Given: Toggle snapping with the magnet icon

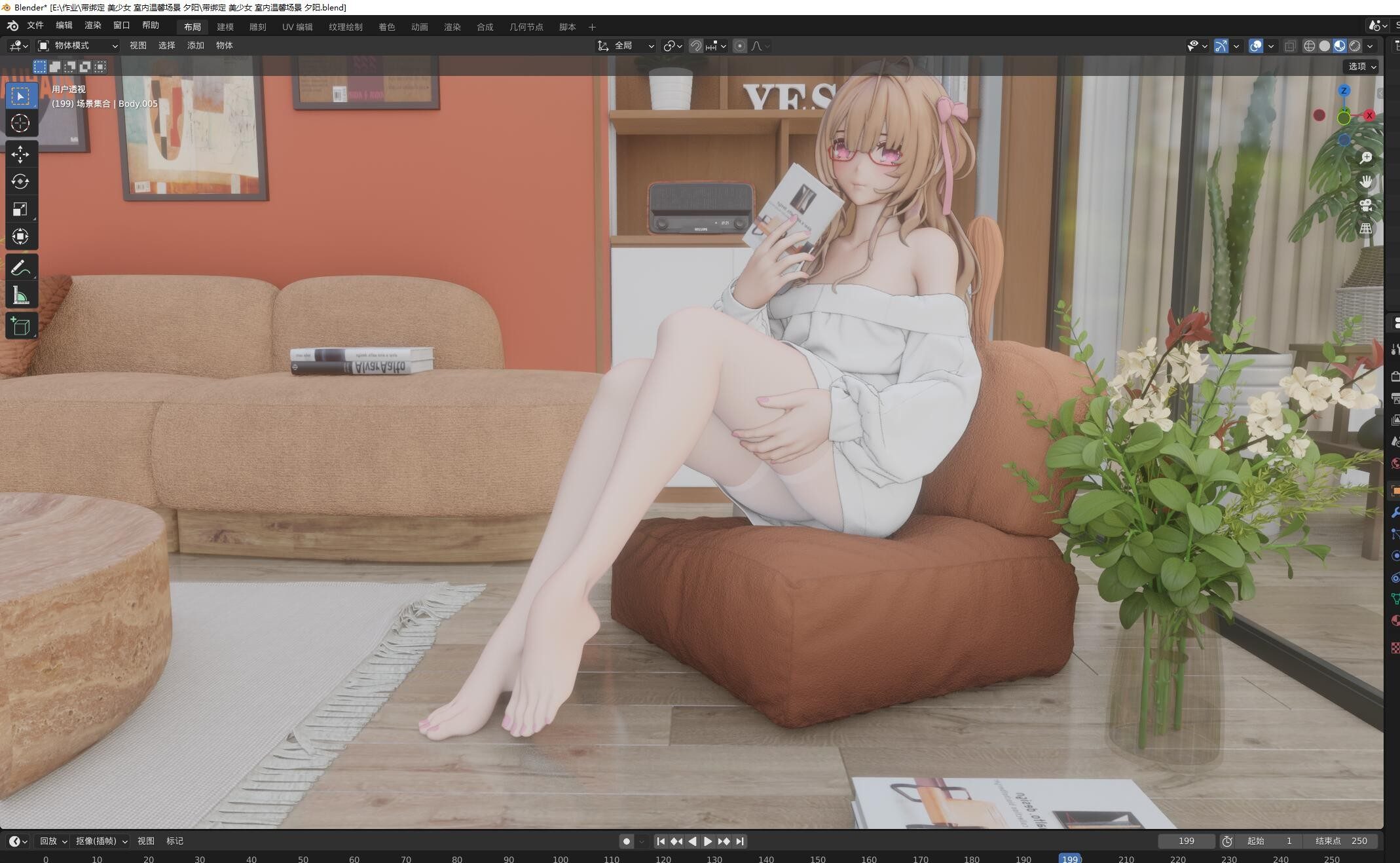Looking at the screenshot, I should (696, 46).
